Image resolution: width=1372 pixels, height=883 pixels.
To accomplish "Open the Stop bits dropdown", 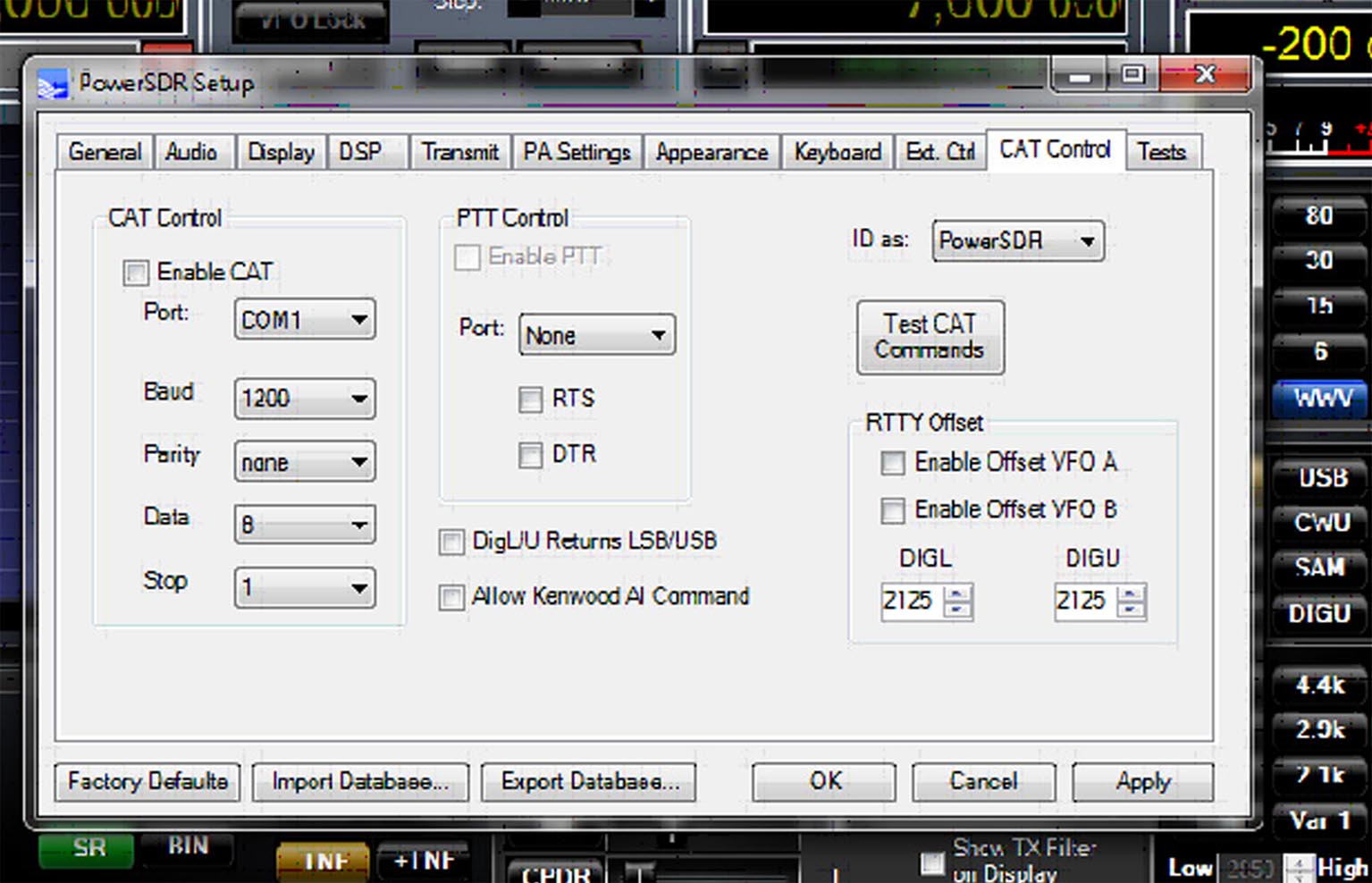I will (x=305, y=588).
